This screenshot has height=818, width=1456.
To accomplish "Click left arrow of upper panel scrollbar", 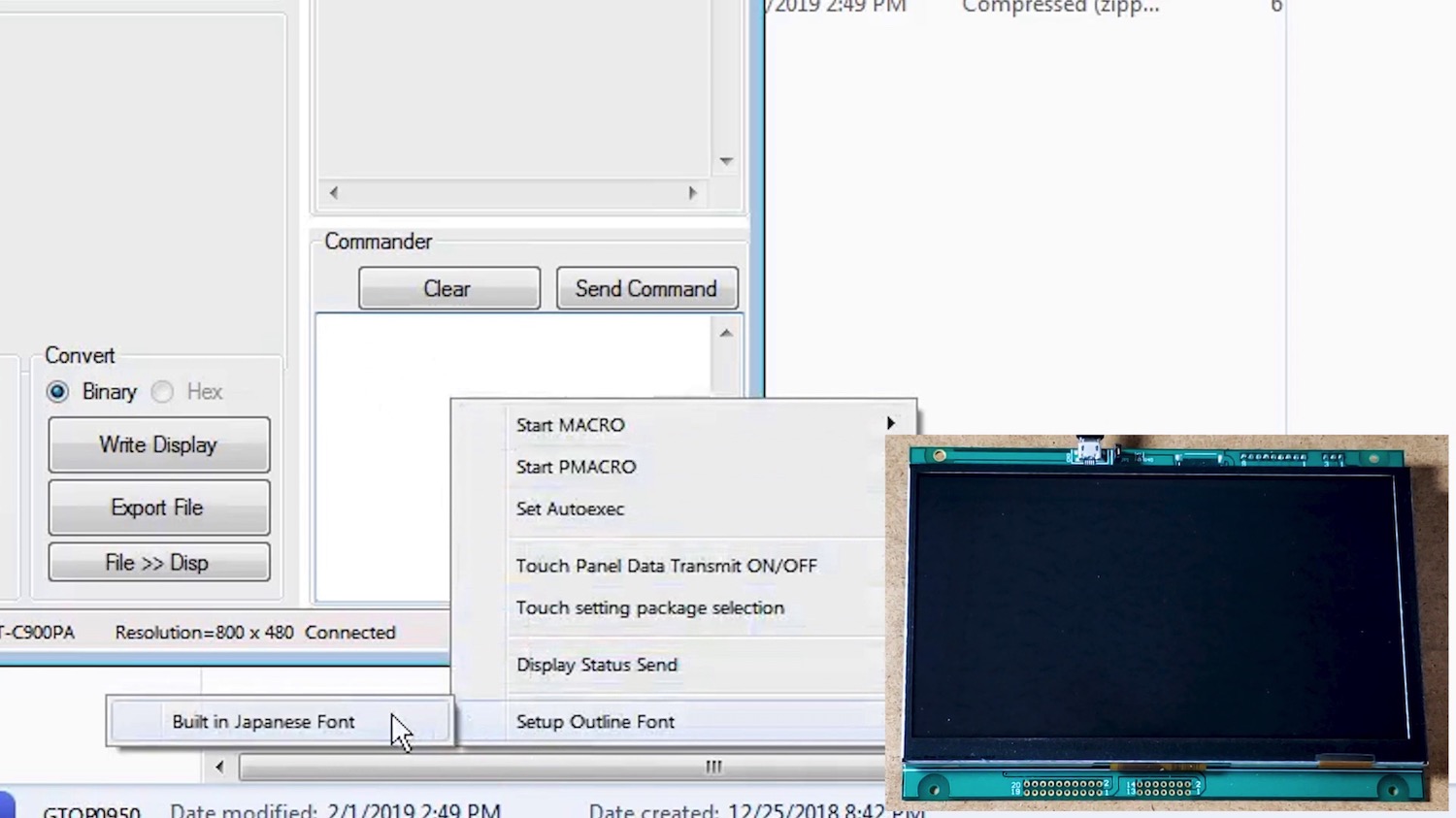I will pyautogui.click(x=334, y=193).
